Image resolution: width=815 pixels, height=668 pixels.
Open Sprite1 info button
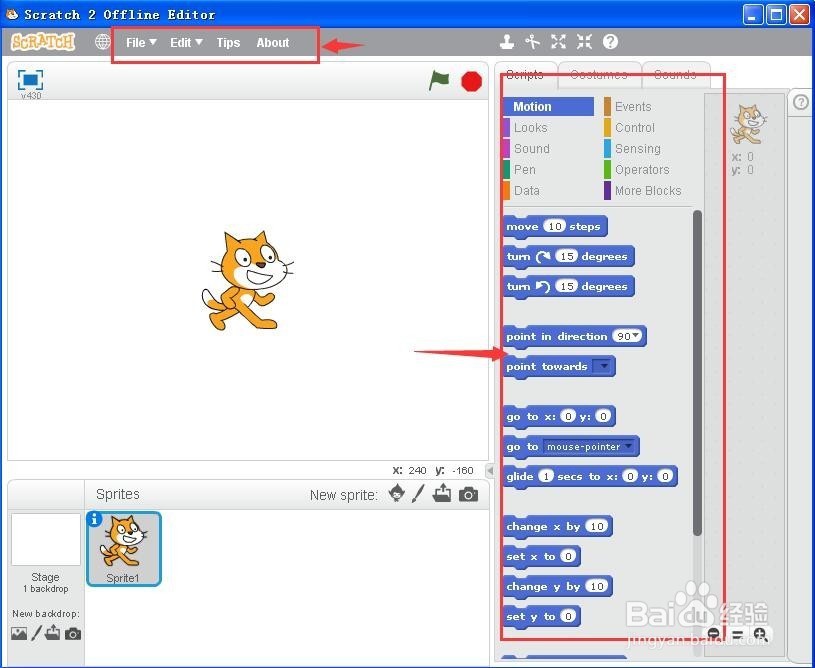point(94,519)
